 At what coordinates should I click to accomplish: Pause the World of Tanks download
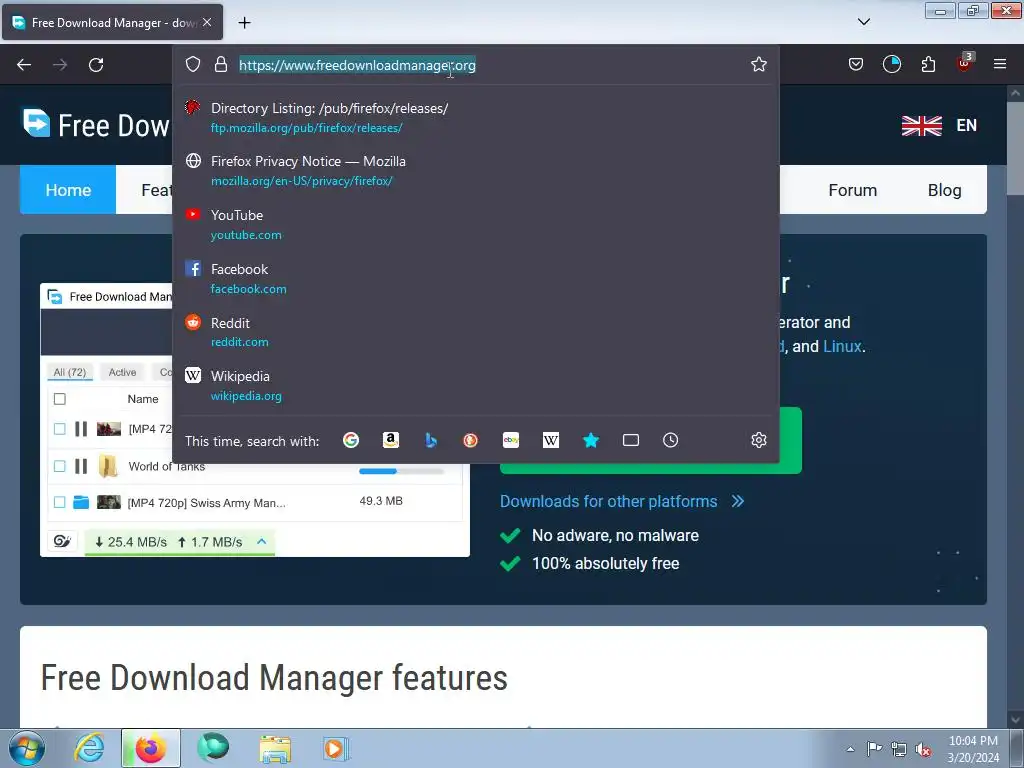click(x=81, y=466)
